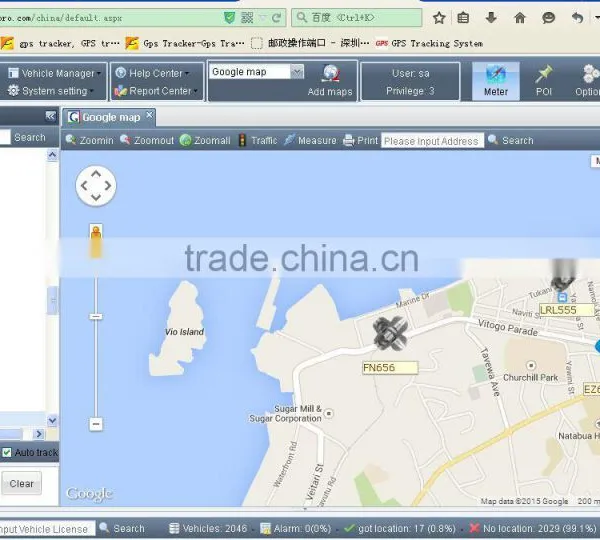The image size is (600, 540).
Task: Click the browser chat bubble icon
Action: coord(548,18)
